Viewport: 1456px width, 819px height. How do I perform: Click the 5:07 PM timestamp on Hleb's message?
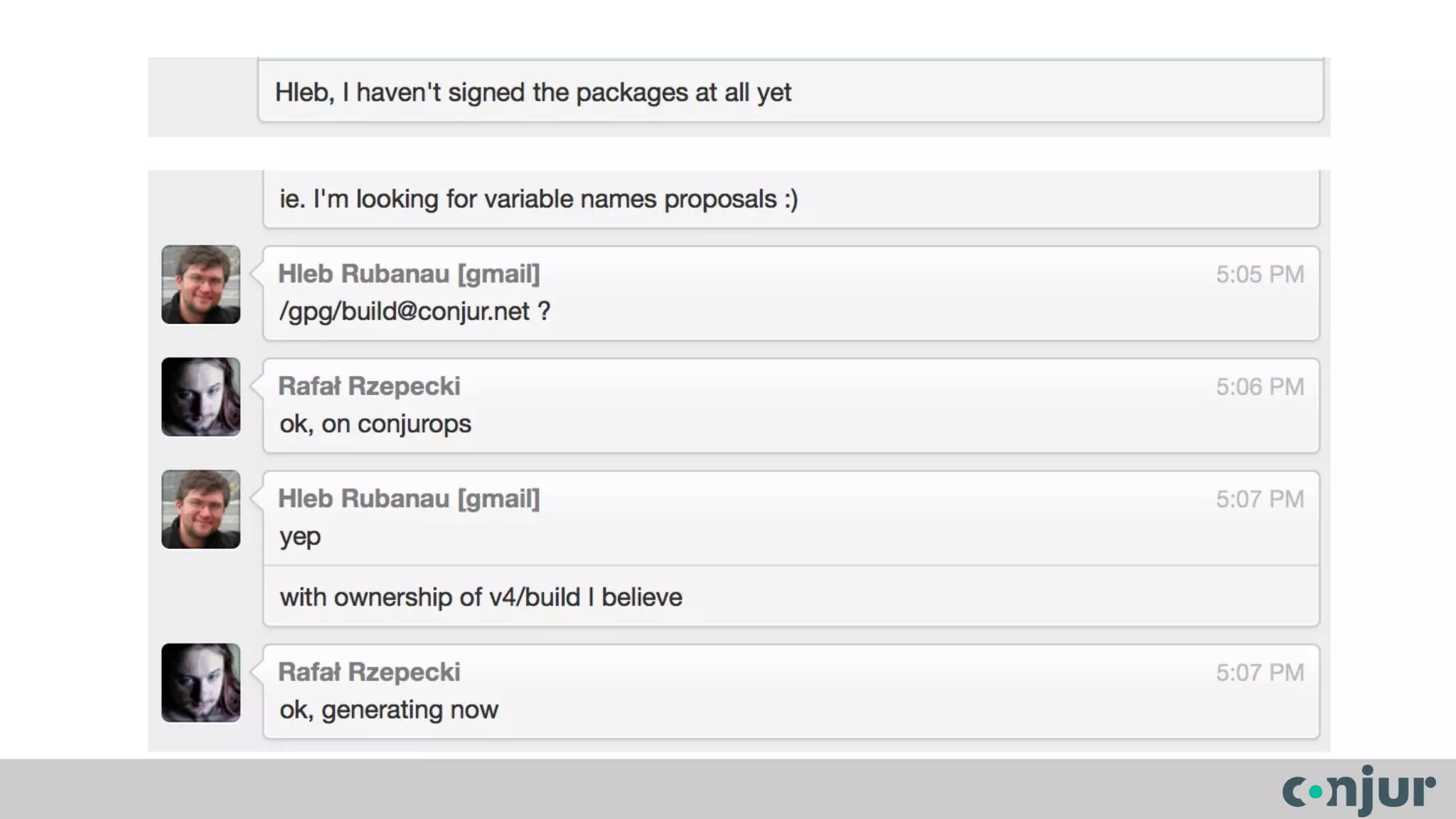pos(1259,499)
